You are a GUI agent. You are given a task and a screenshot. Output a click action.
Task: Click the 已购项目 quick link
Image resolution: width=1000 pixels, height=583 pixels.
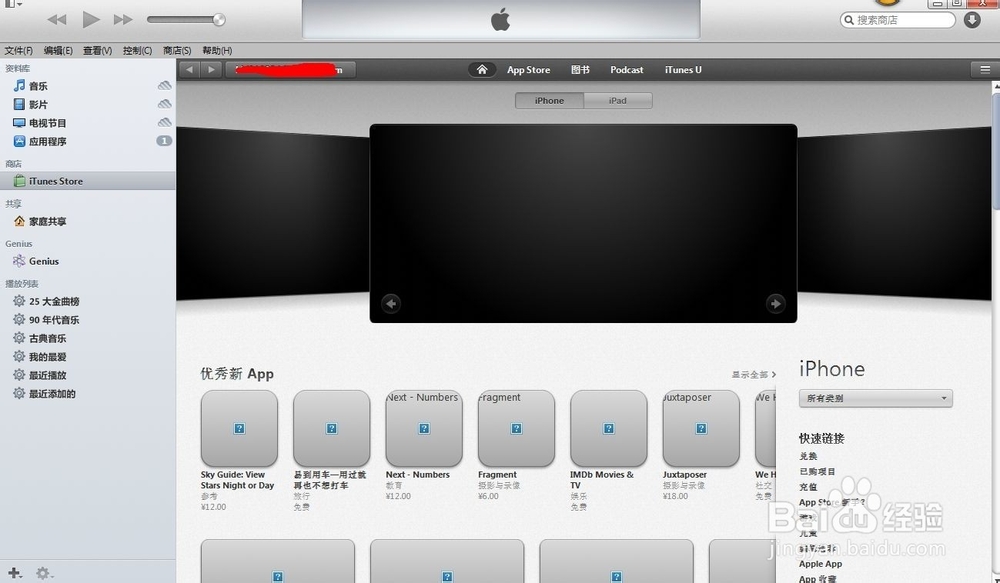coord(817,471)
